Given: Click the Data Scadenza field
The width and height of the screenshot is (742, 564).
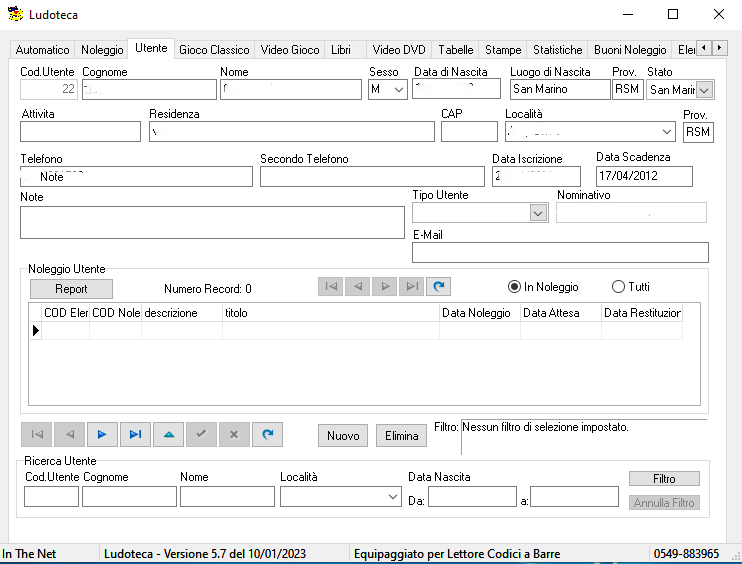Looking at the screenshot, I should [644, 176].
